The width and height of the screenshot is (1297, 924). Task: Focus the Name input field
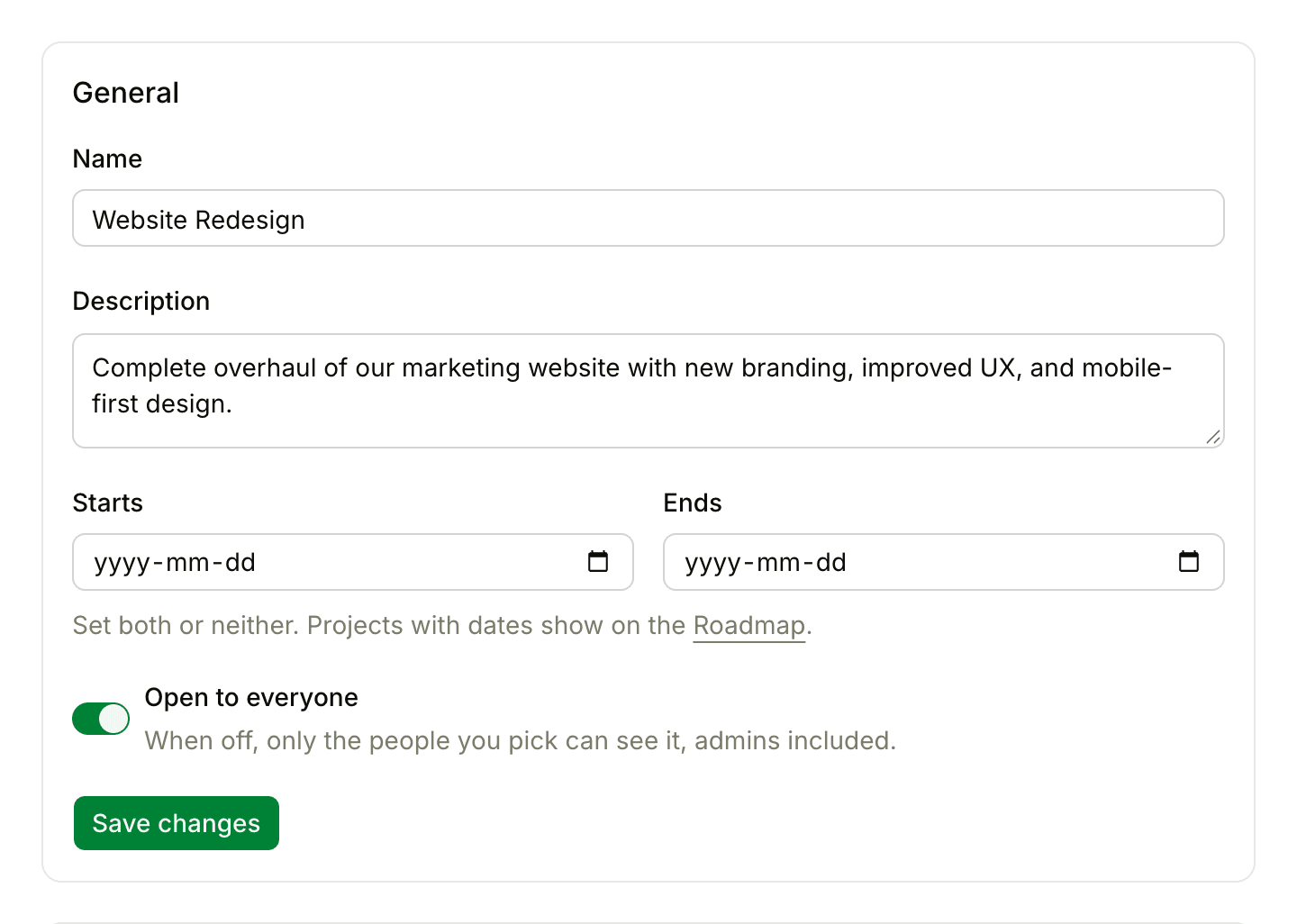click(648, 218)
